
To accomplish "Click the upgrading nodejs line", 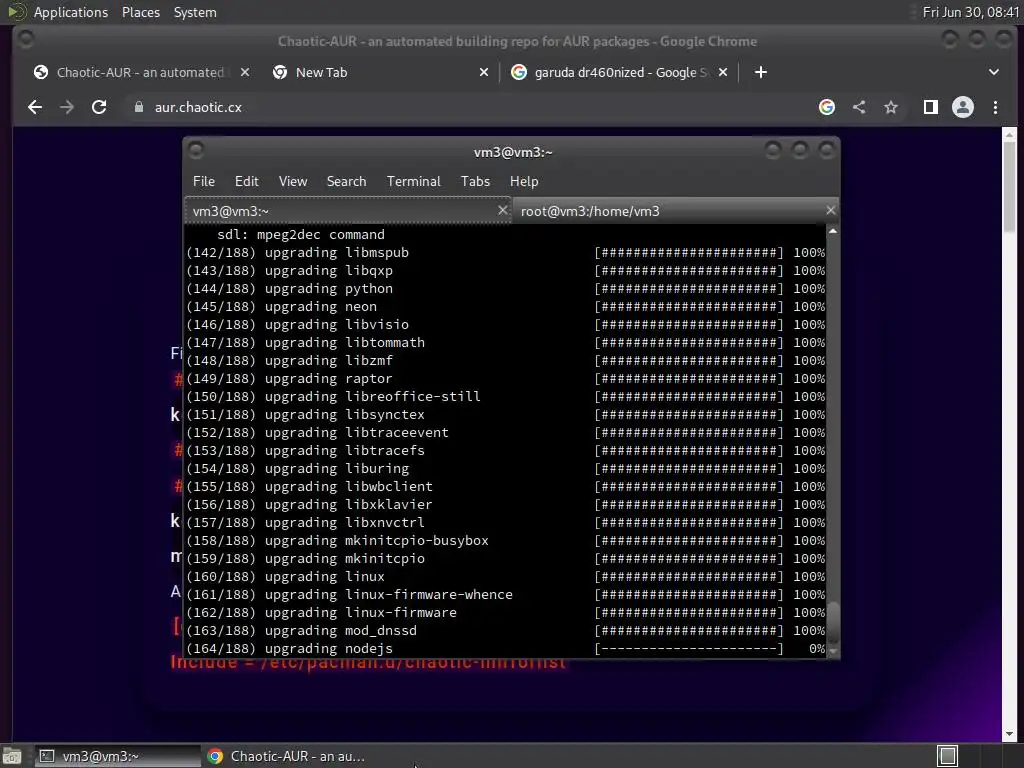I will point(505,648).
